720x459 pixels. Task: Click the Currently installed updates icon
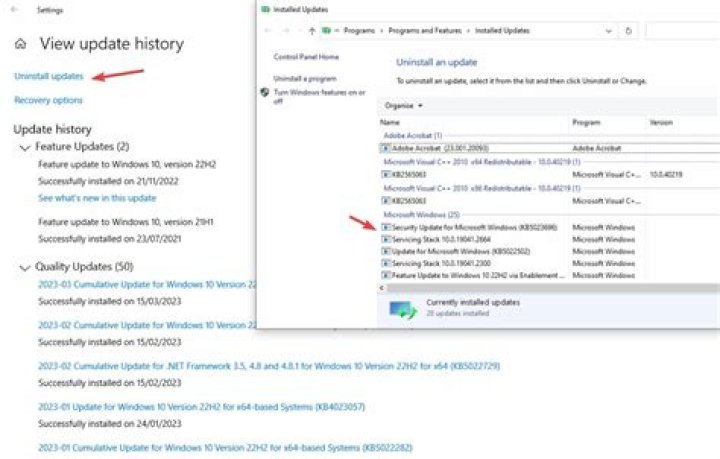[403, 308]
